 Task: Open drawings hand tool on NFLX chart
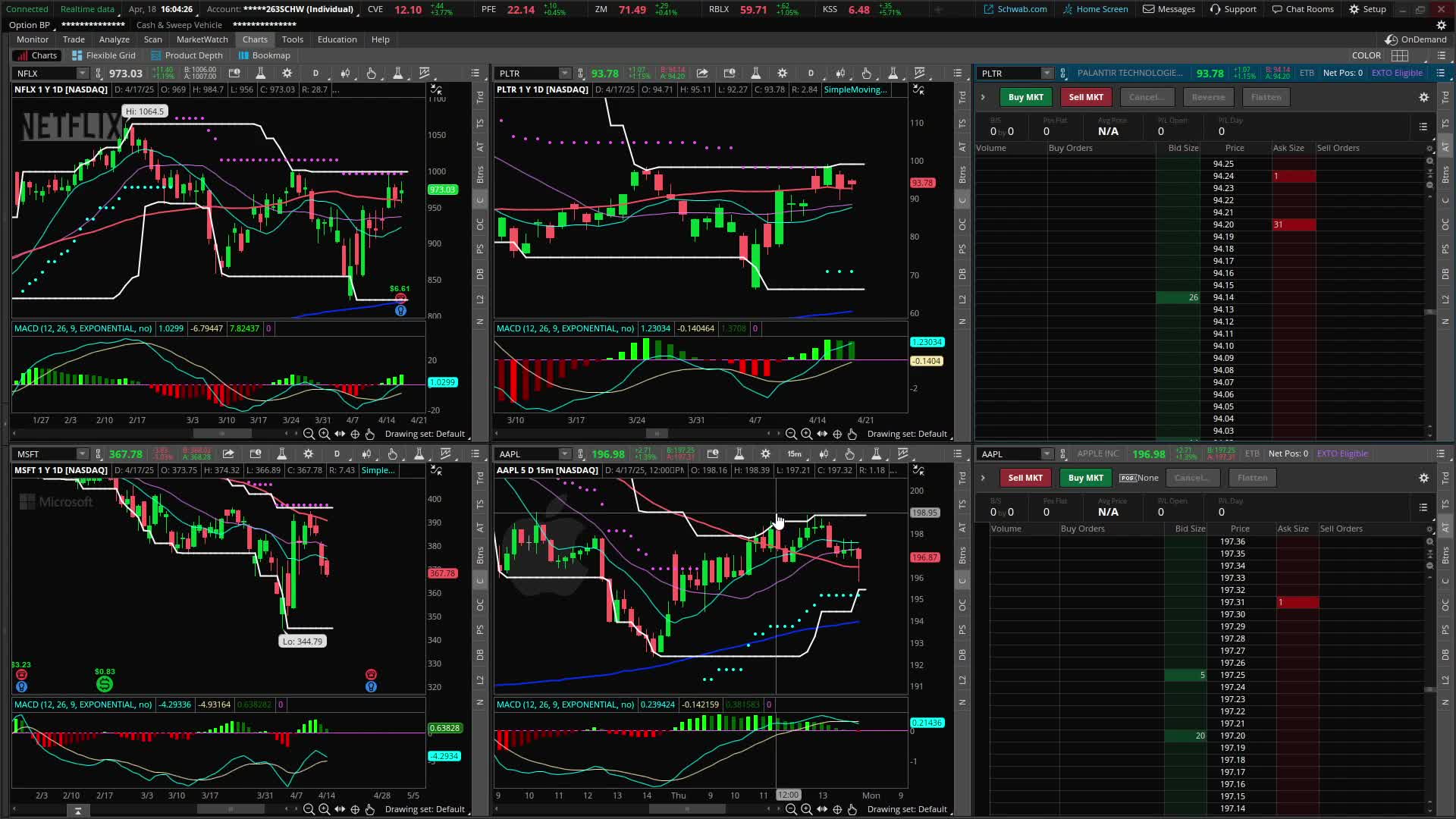pyautogui.click(x=371, y=74)
